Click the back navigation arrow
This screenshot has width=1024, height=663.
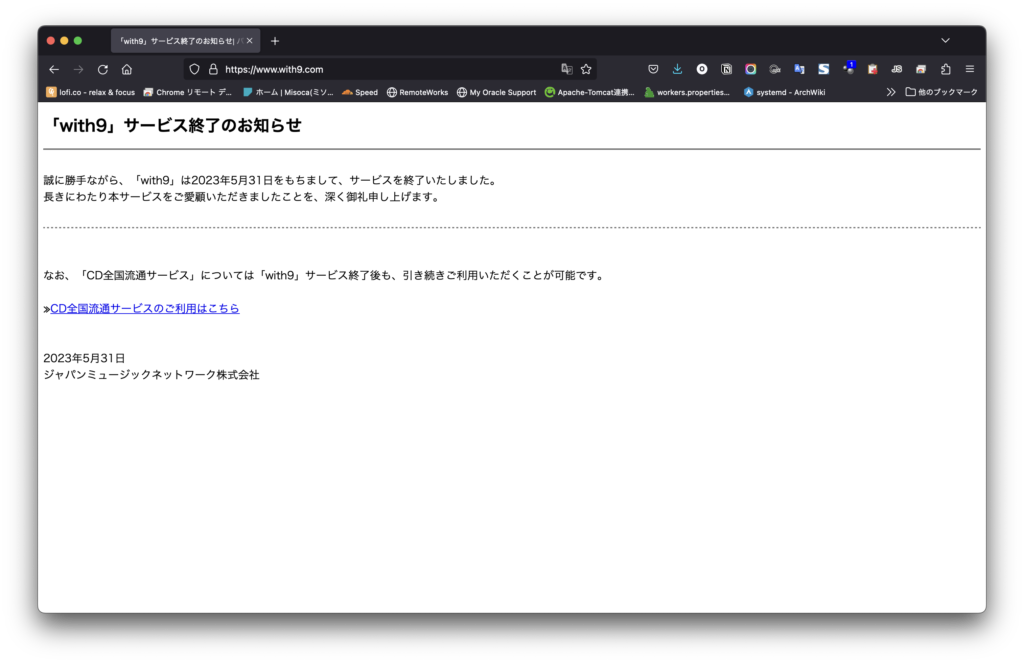pyautogui.click(x=54, y=69)
